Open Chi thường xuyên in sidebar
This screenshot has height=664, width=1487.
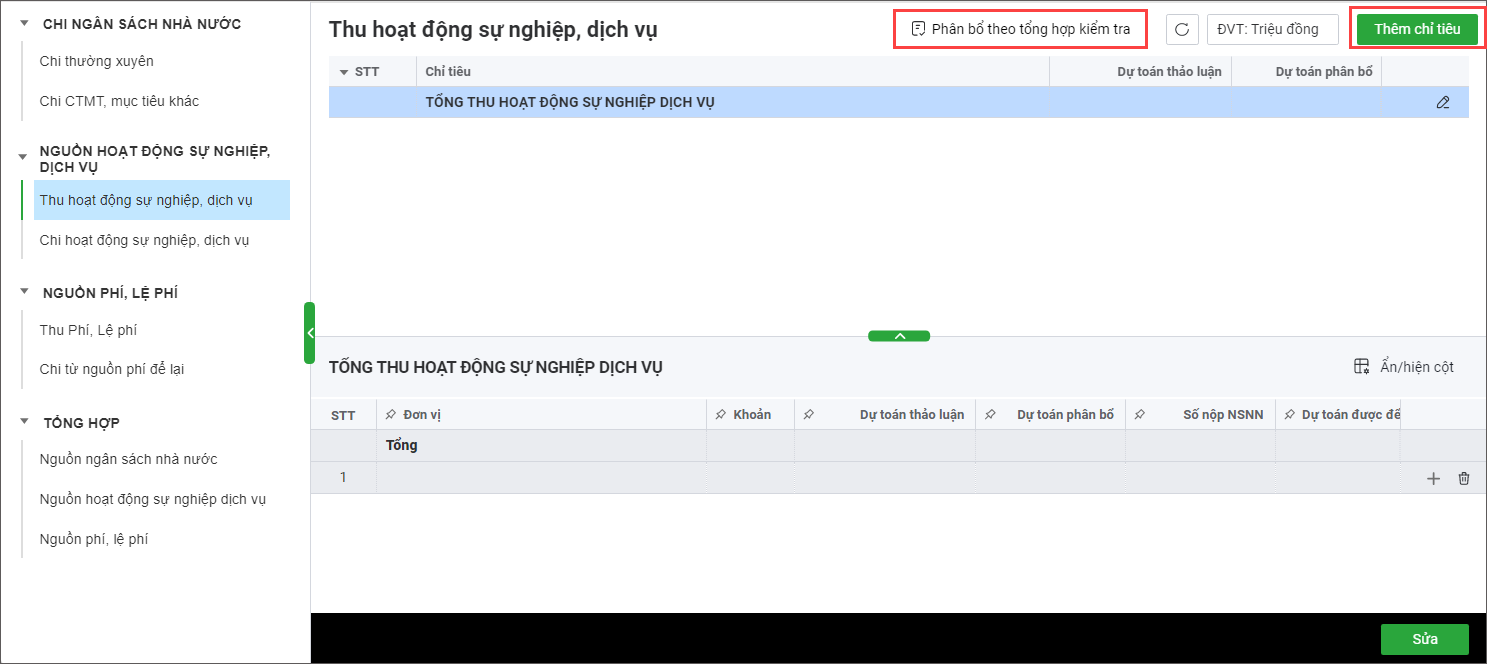96,61
